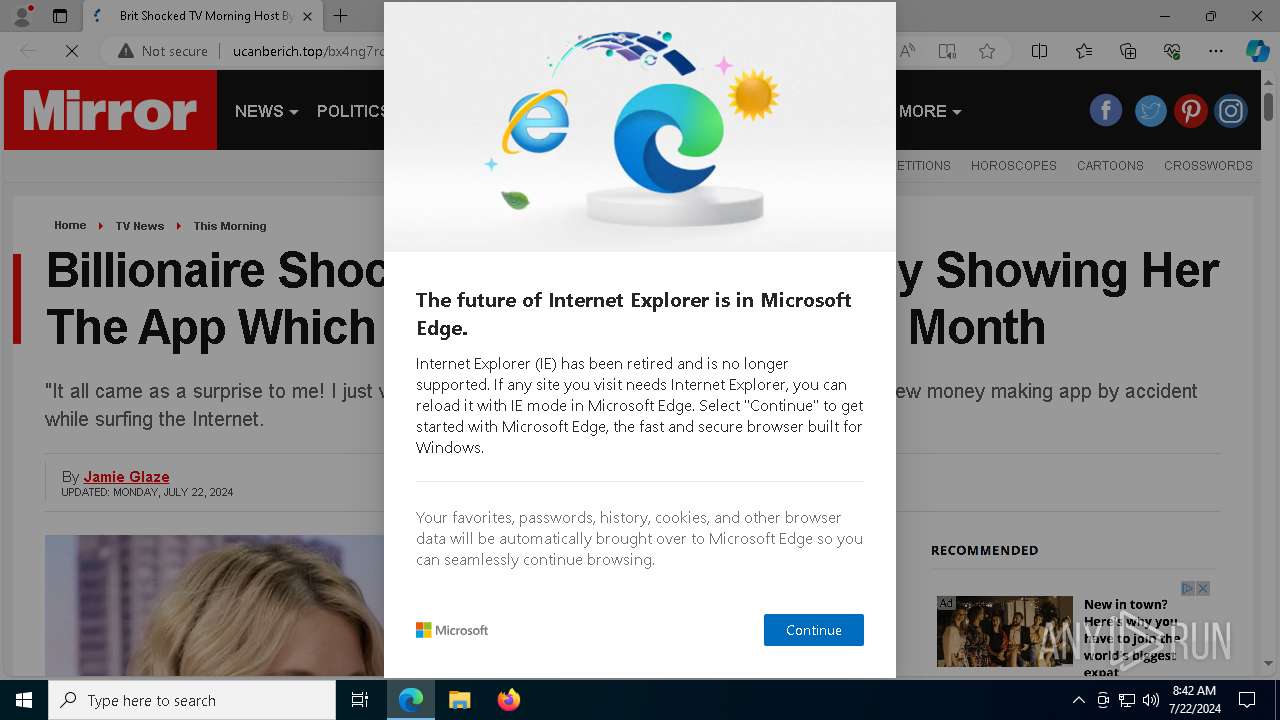Screen dimensions: 1280x720
Task: Click the network tray icon
Action: click(x=1127, y=700)
